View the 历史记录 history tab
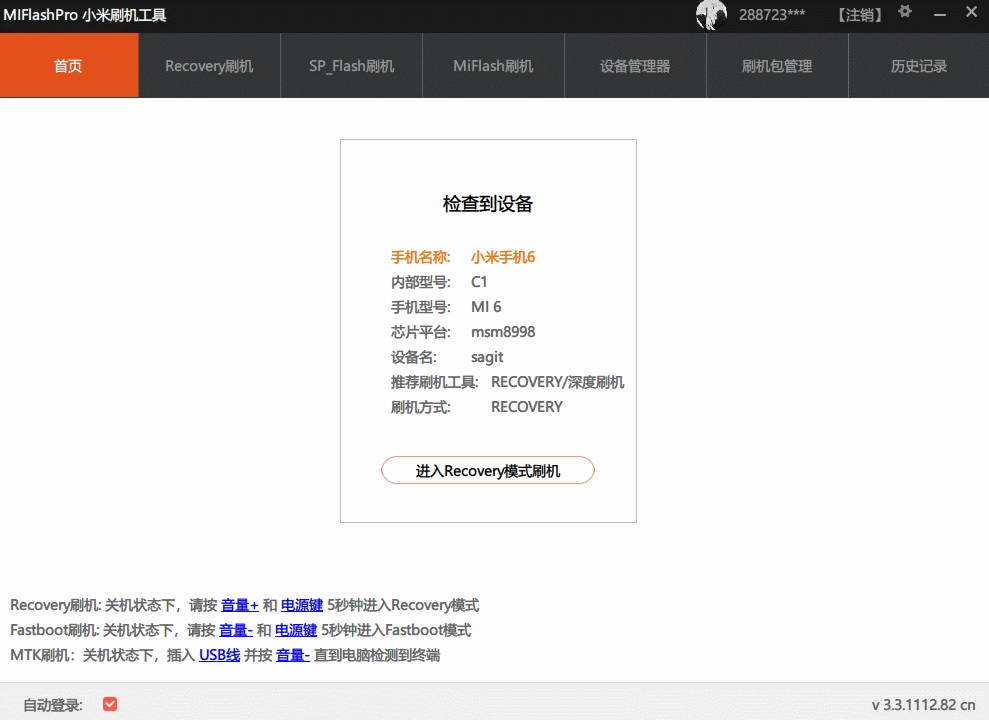Viewport: 989px width, 720px height. 918,65
